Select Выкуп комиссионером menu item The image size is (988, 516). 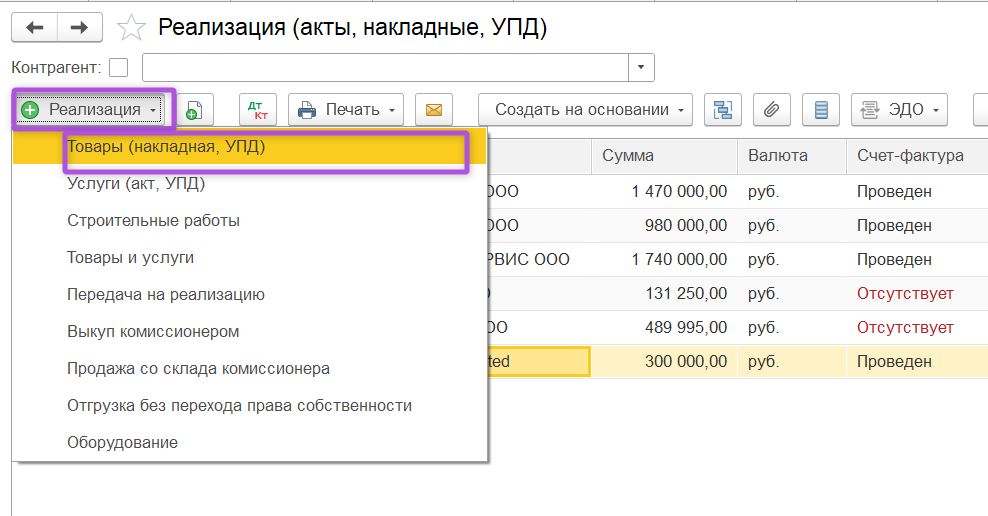(250, 331)
